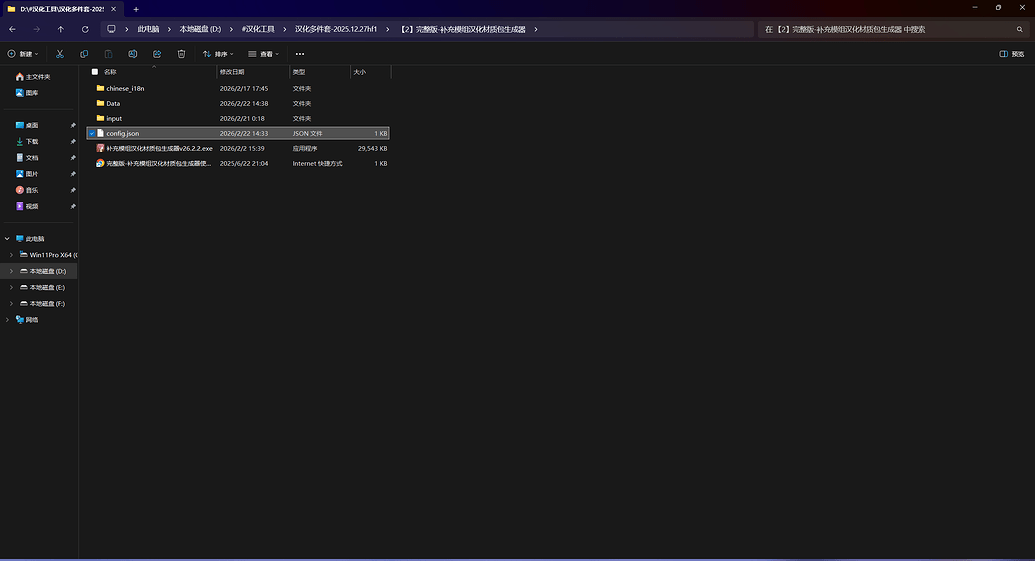
Task: Tick the select-all checkbox in header
Action: pos(94,72)
